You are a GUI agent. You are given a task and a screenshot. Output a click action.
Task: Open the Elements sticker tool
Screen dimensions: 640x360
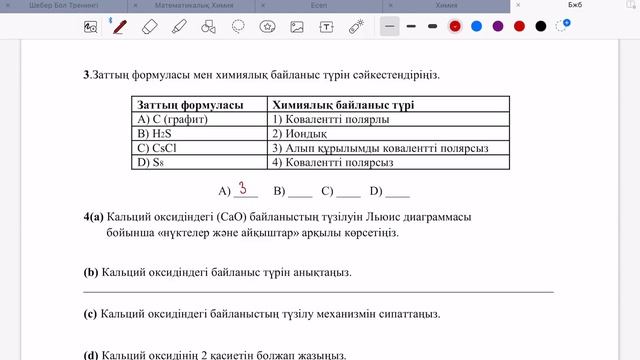tap(267, 27)
